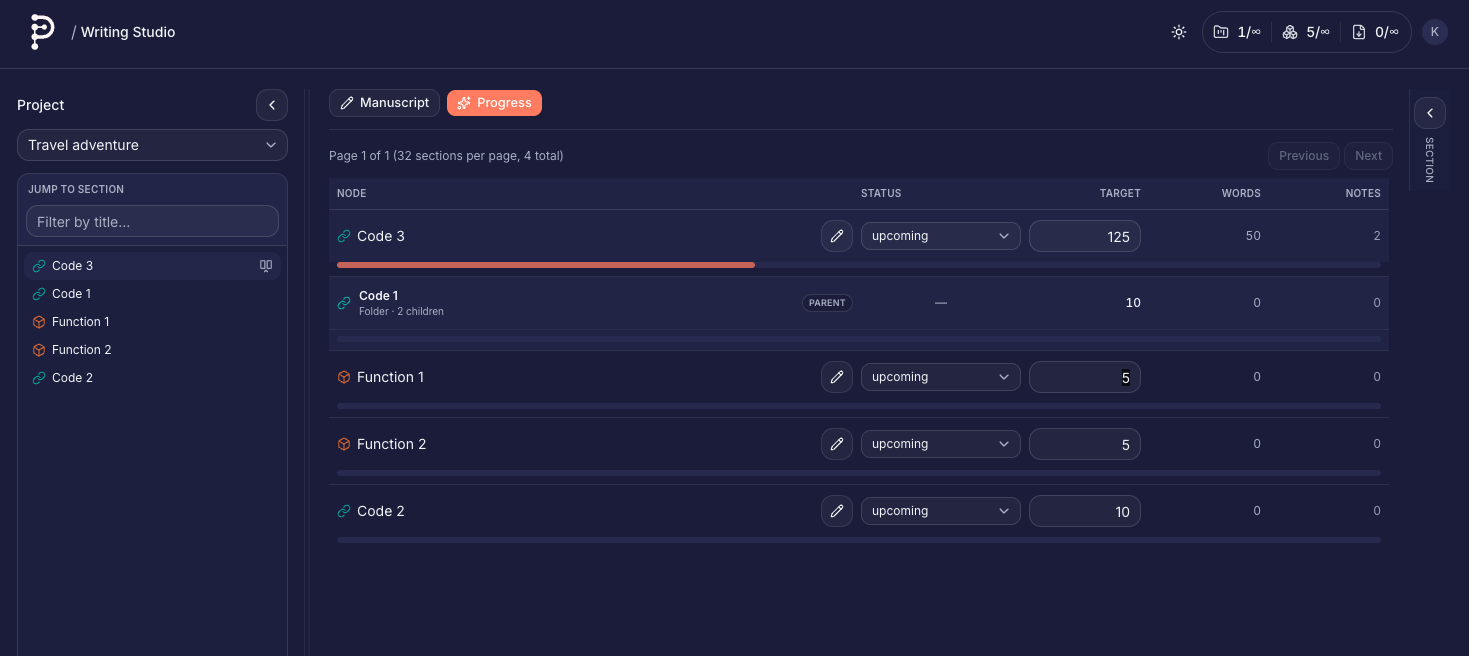Image resolution: width=1469 pixels, height=656 pixels.
Task: Open the Travel adventure project dropdown
Action: click(x=152, y=145)
